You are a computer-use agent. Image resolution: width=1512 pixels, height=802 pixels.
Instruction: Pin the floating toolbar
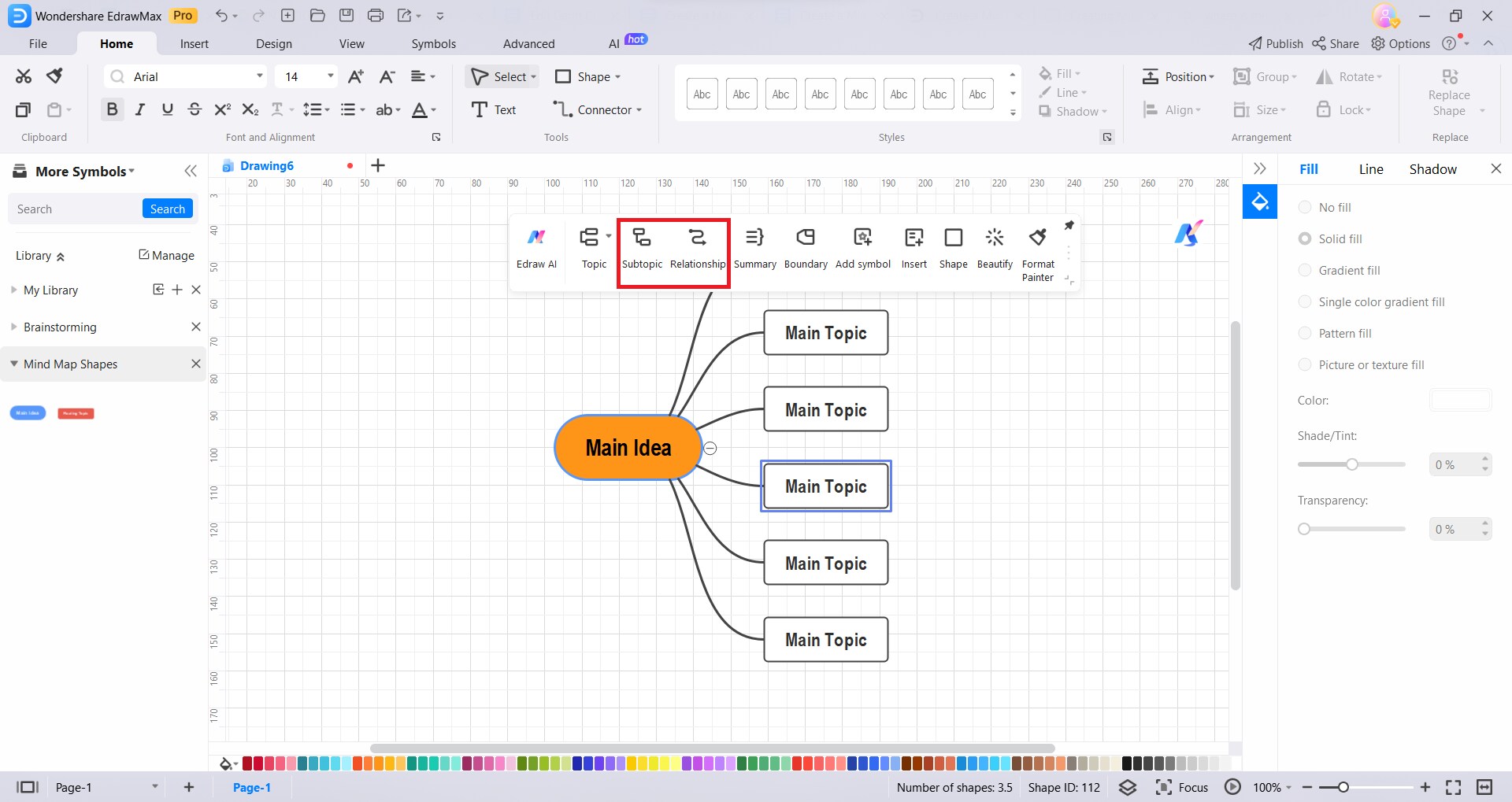pyautogui.click(x=1069, y=225)
